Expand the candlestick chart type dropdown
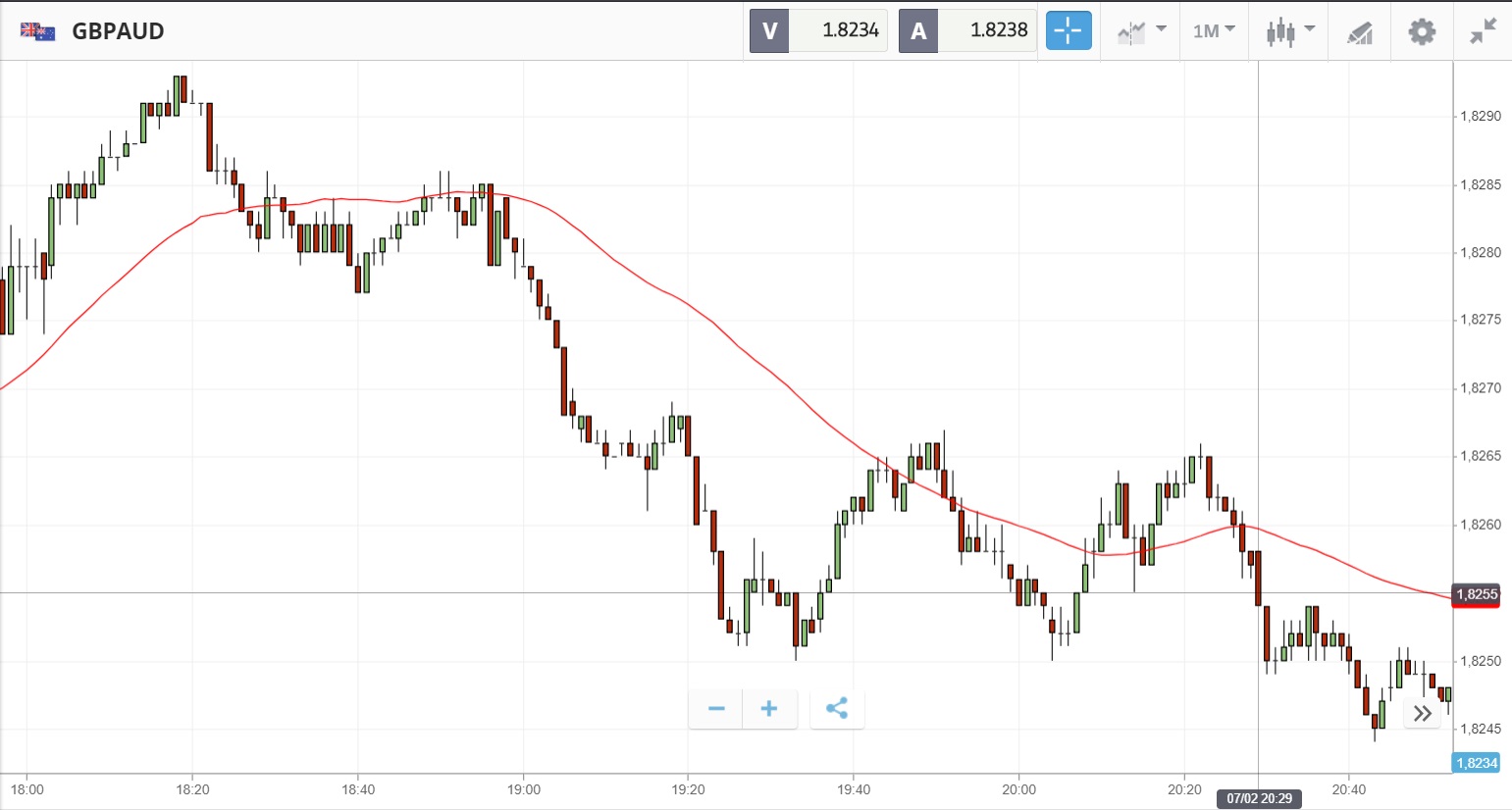 point(1289,30)
